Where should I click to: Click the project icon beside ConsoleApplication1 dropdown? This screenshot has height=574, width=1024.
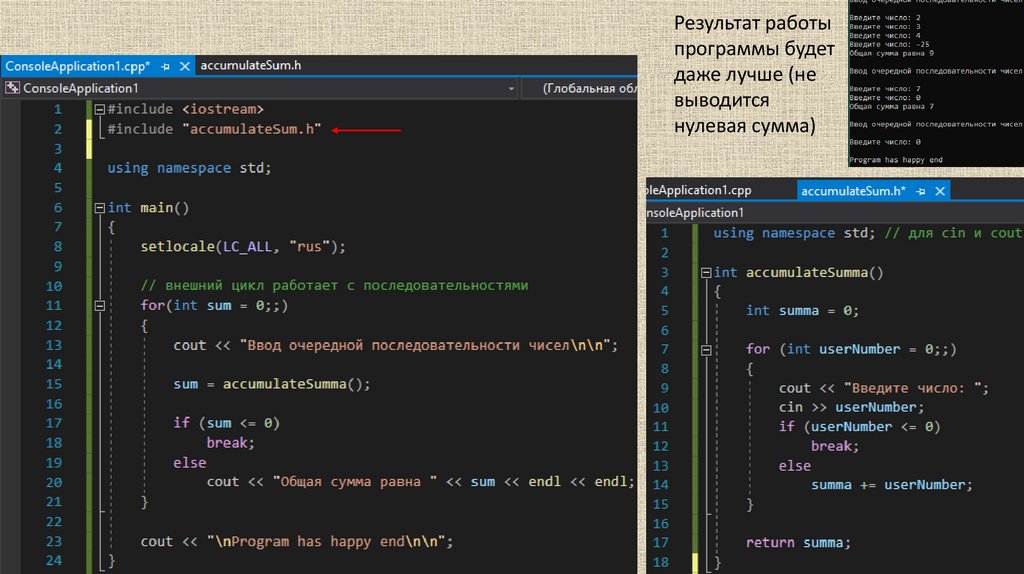[x=12, y=88]
